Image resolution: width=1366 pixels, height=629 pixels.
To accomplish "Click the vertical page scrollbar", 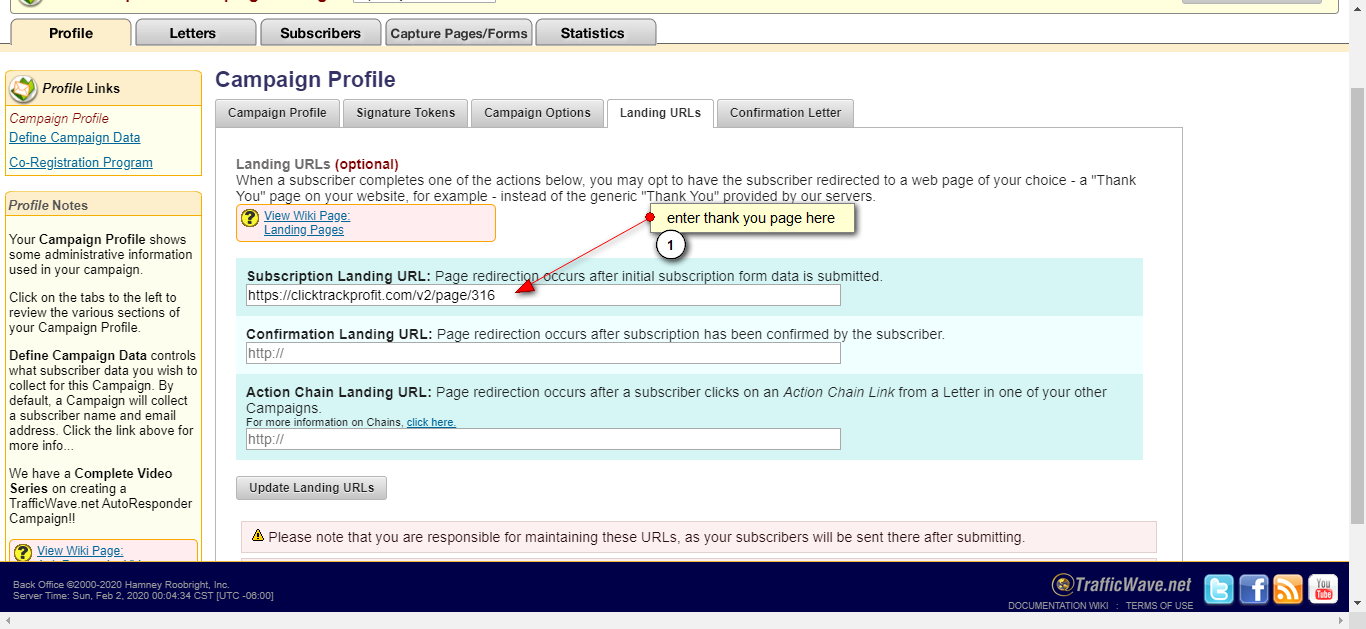I will click(x=1357, y=300).
